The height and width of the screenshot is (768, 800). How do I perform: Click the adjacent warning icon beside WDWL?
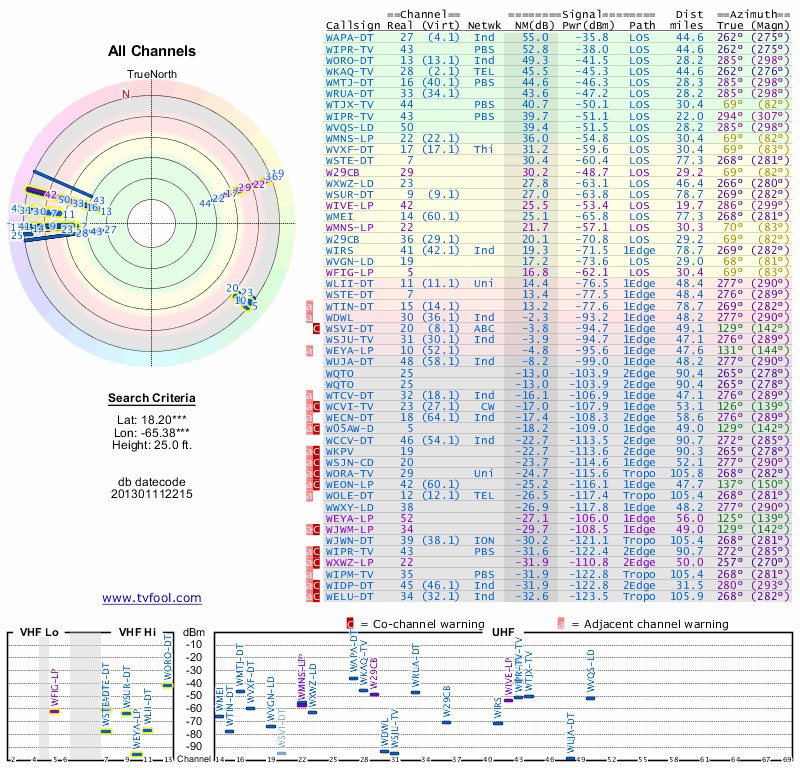(x=309, y=317)
